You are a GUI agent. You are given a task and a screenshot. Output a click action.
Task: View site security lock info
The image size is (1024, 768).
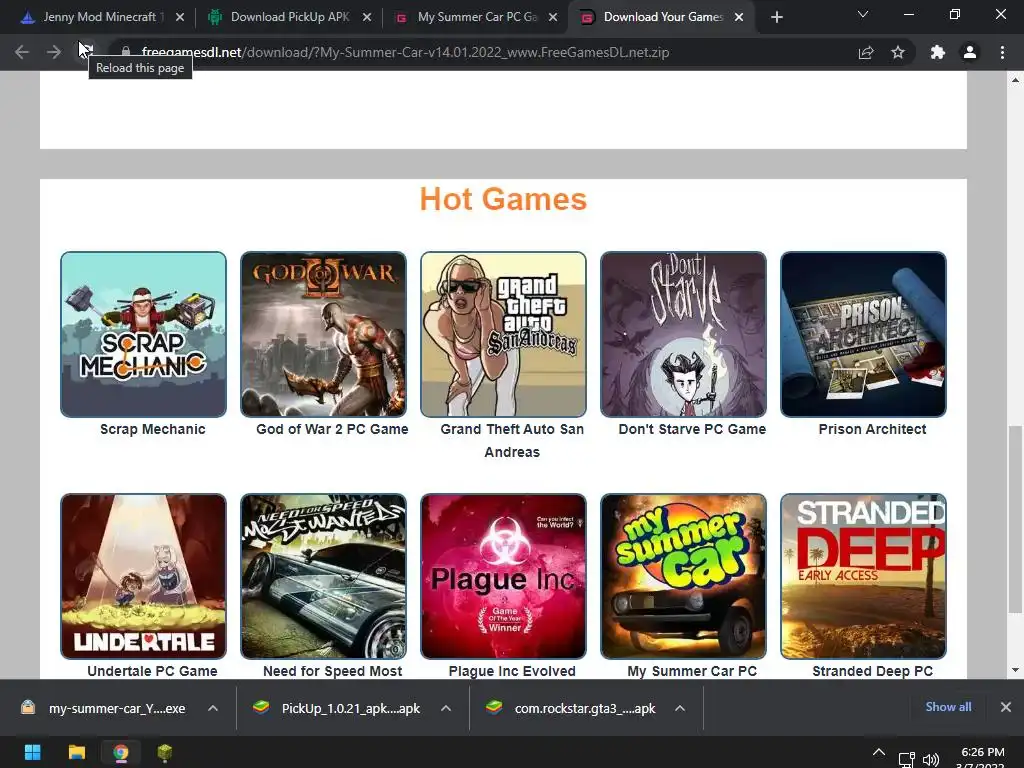[x=126, y=52]
